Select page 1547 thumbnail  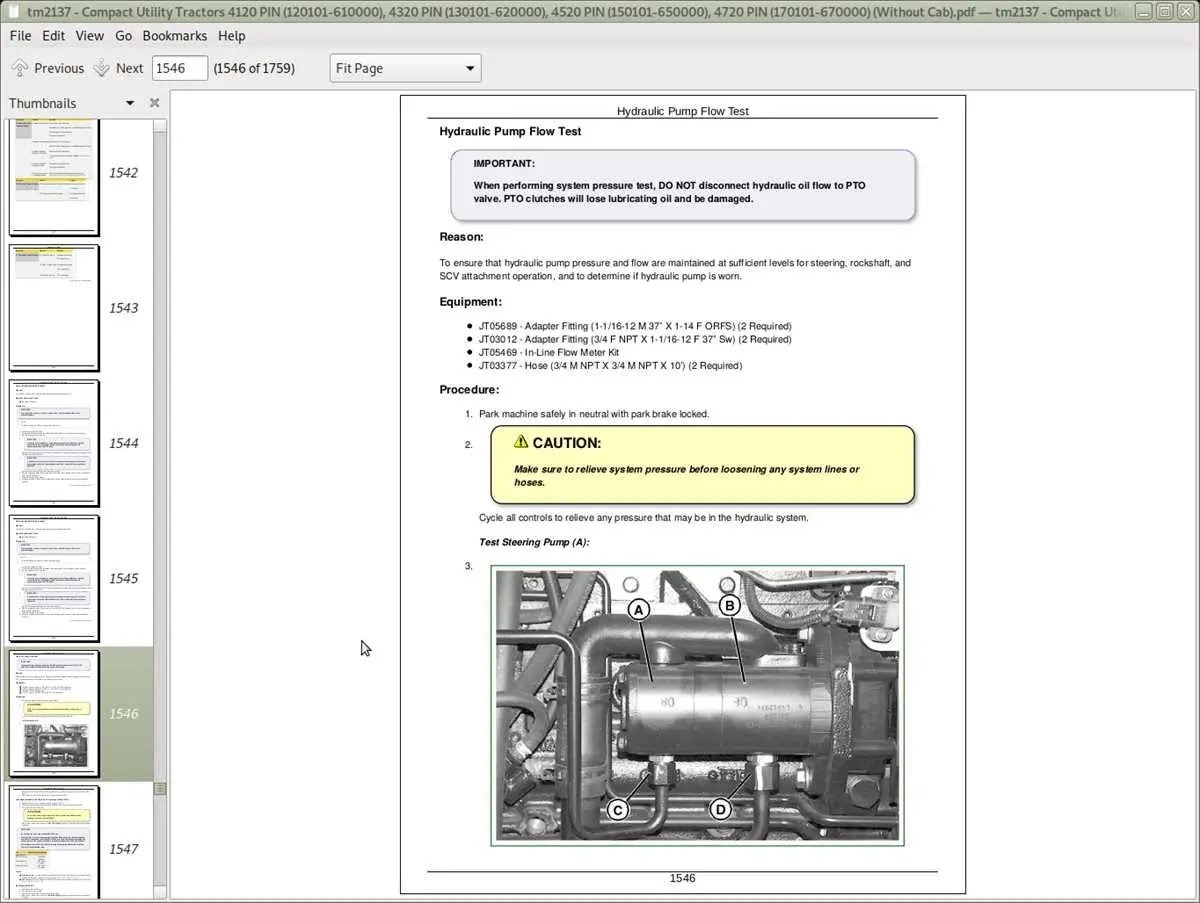(54, 842)
